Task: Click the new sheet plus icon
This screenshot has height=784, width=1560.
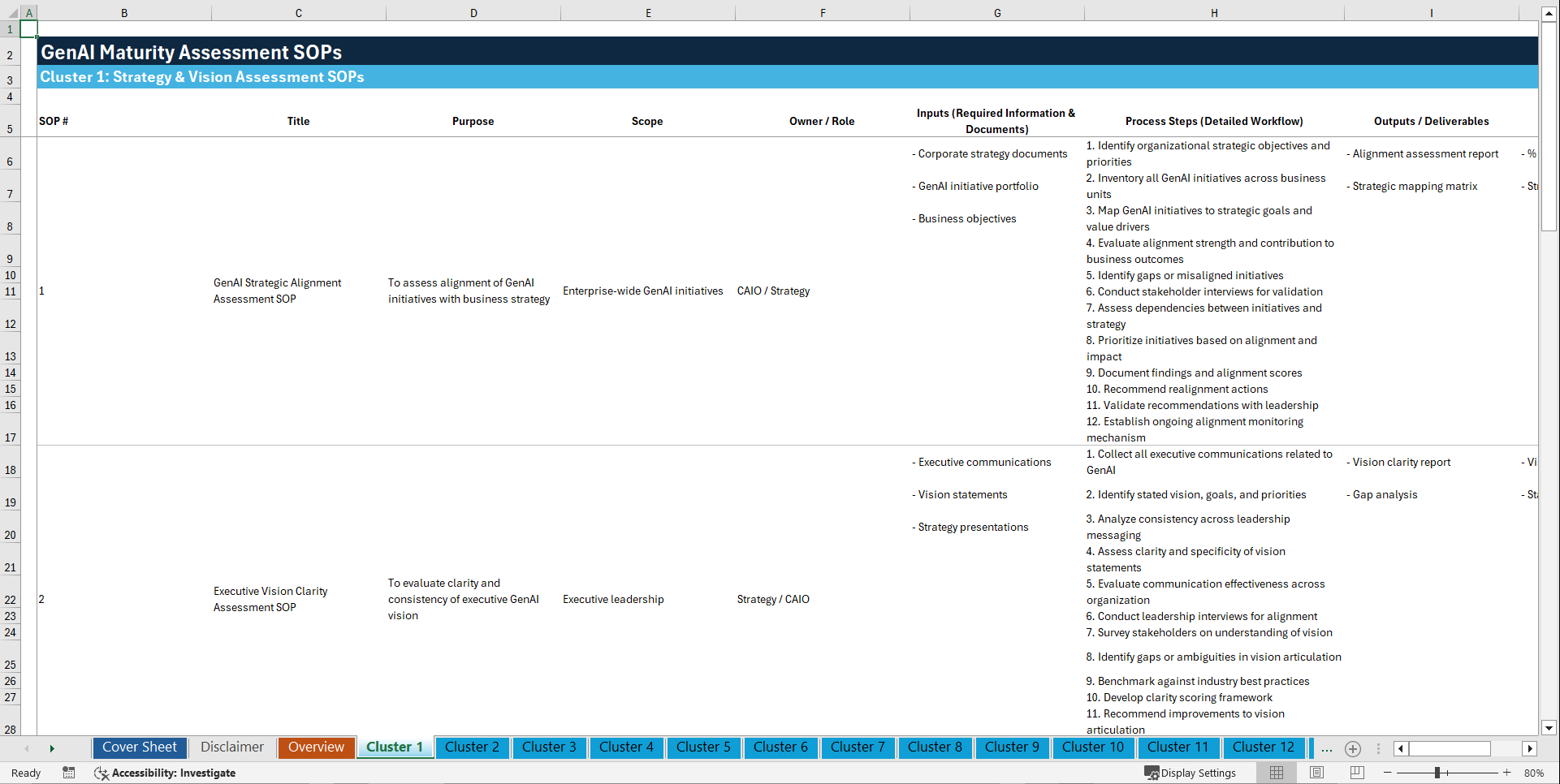Action: pos(1352,749)
